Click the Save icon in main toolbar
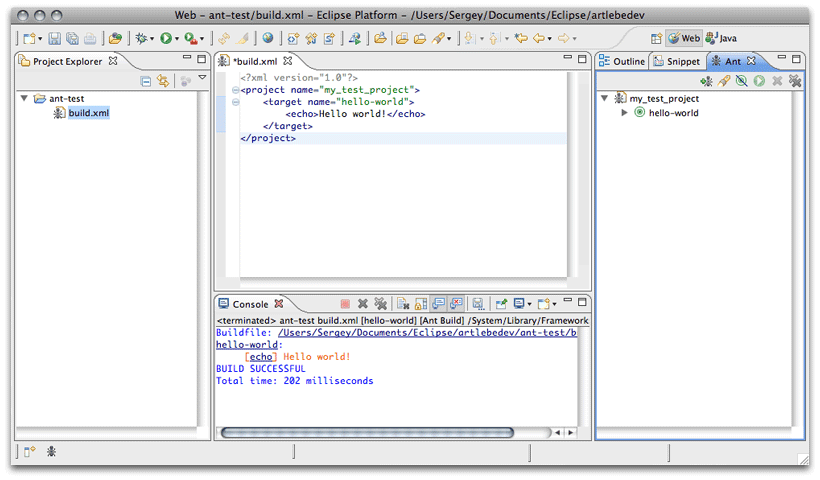The height and width of the screenshot is (480, 820). click(55, 39)
